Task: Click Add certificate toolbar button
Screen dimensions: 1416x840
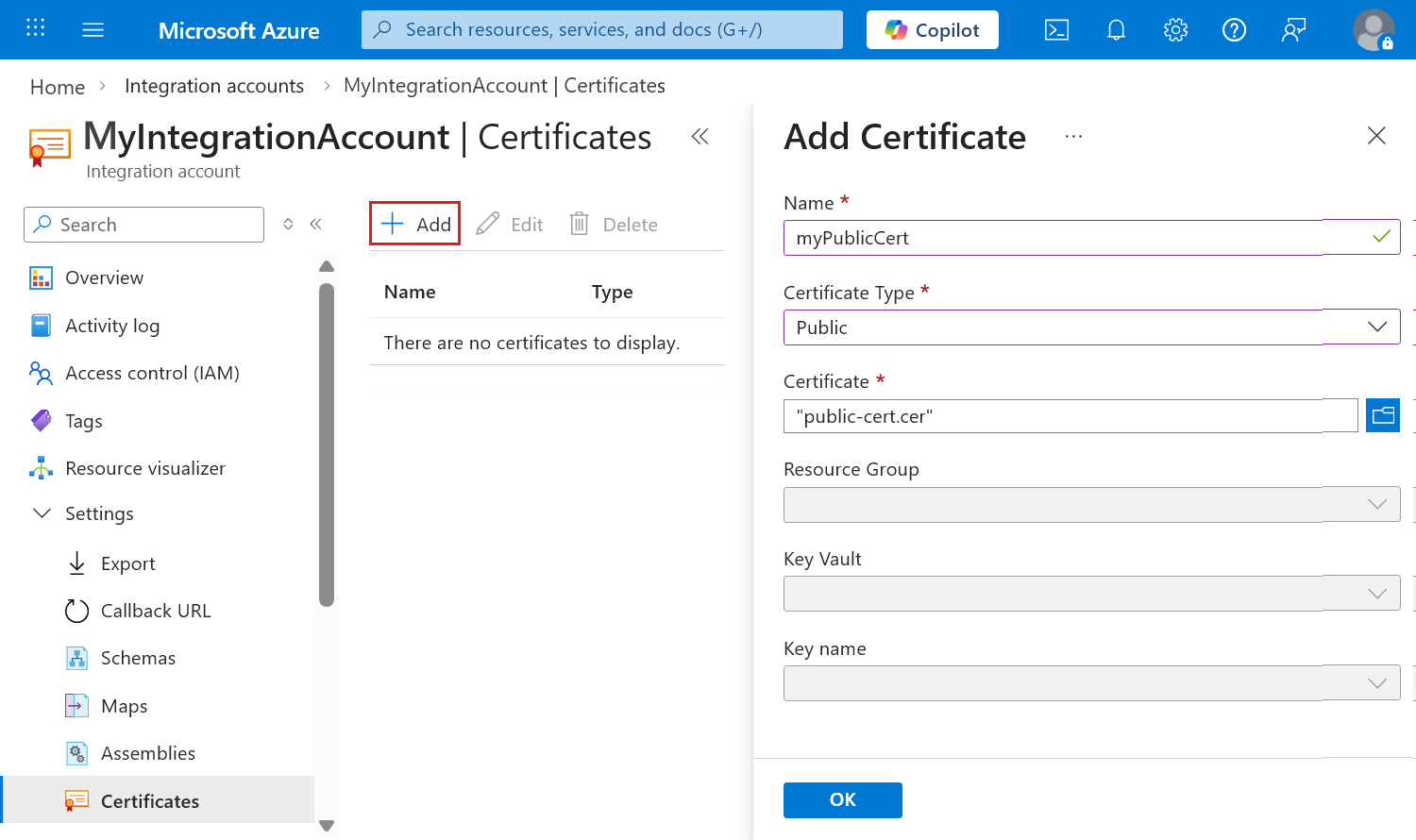Action: coord(415,224)
